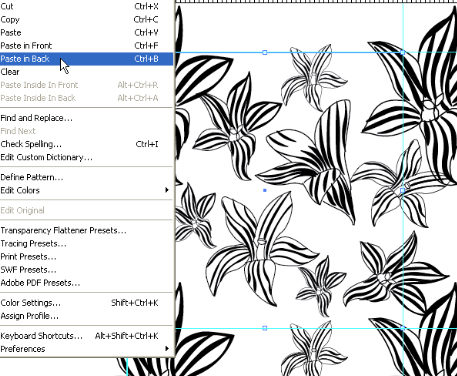The height and width of the screenshot is (376, 457).
Task: Click the Clear menu entry
Action: tap(86, 72)
